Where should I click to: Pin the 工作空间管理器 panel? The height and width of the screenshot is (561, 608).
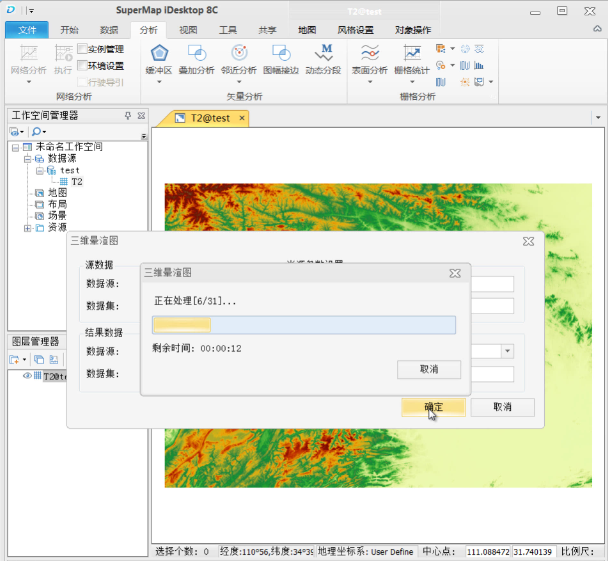click(x=128, y=116)
